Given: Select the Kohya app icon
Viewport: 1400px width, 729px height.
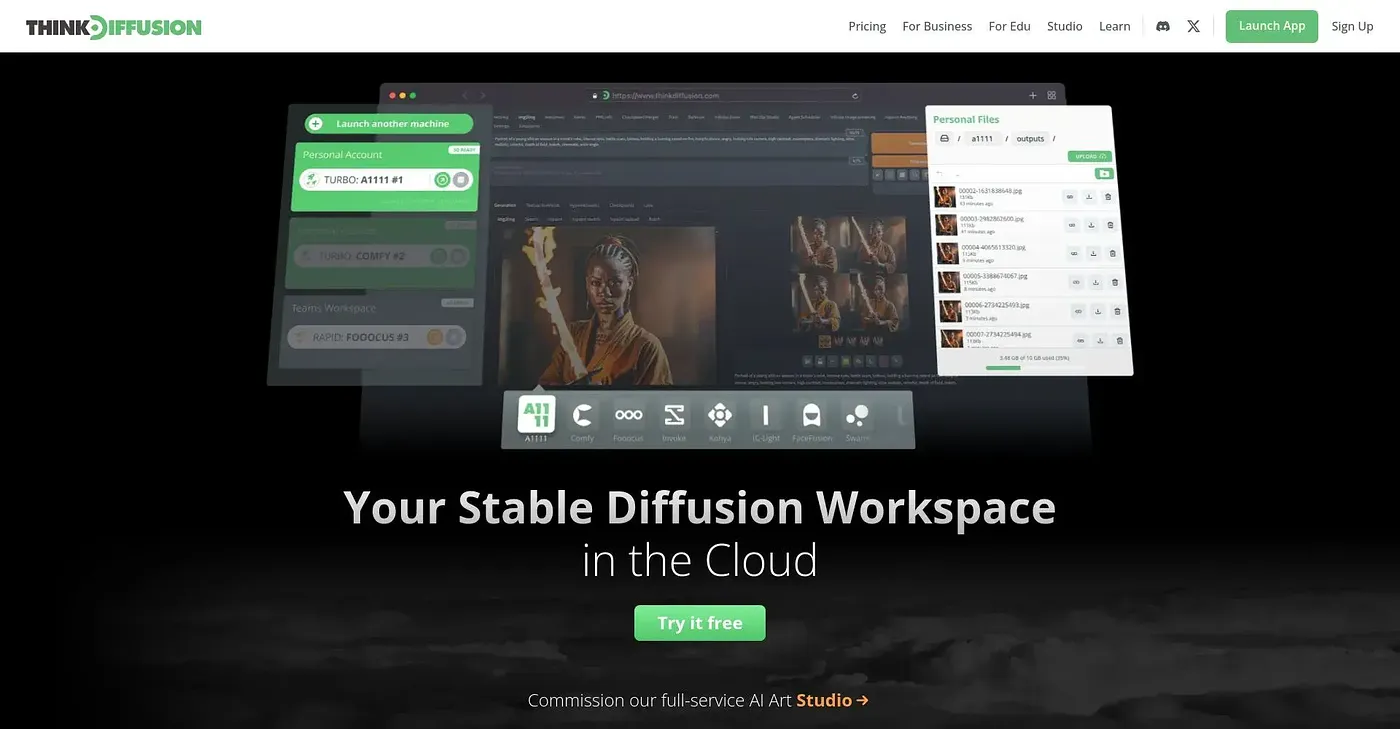Looking at the screenshot, I should pyautogui.click(x=720, y=414).
